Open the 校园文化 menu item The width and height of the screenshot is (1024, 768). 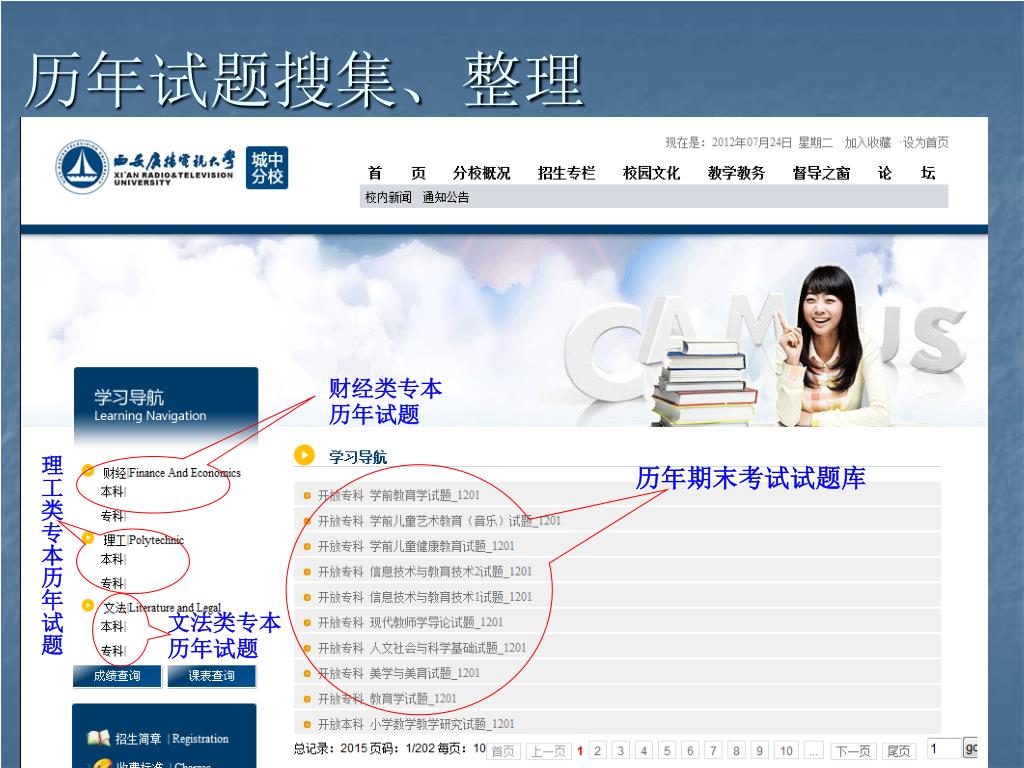[x=651, y=173]
